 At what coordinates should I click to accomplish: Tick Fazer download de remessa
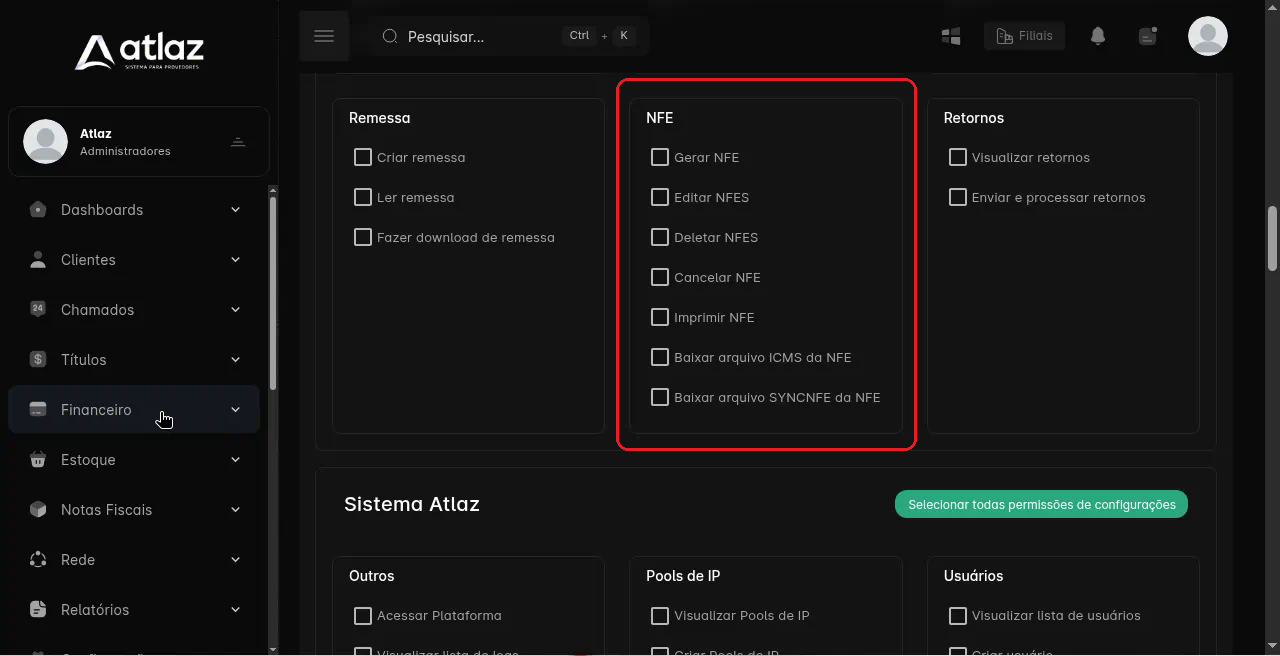[x=363, y=237]
